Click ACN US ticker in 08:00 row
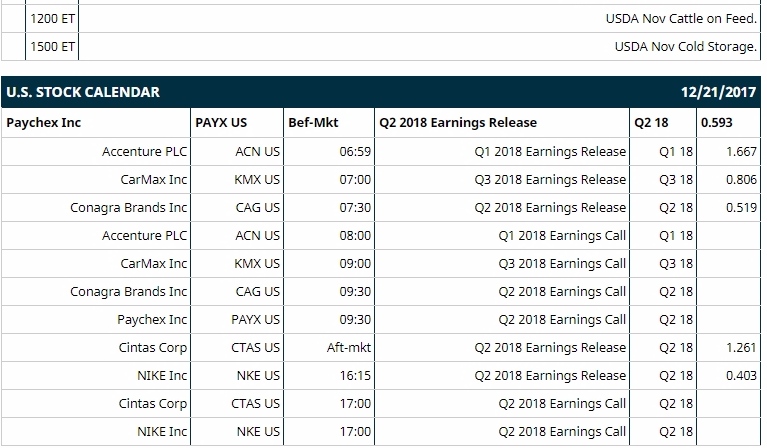This screenshot has width=767, height=448. tap(257, 235)
